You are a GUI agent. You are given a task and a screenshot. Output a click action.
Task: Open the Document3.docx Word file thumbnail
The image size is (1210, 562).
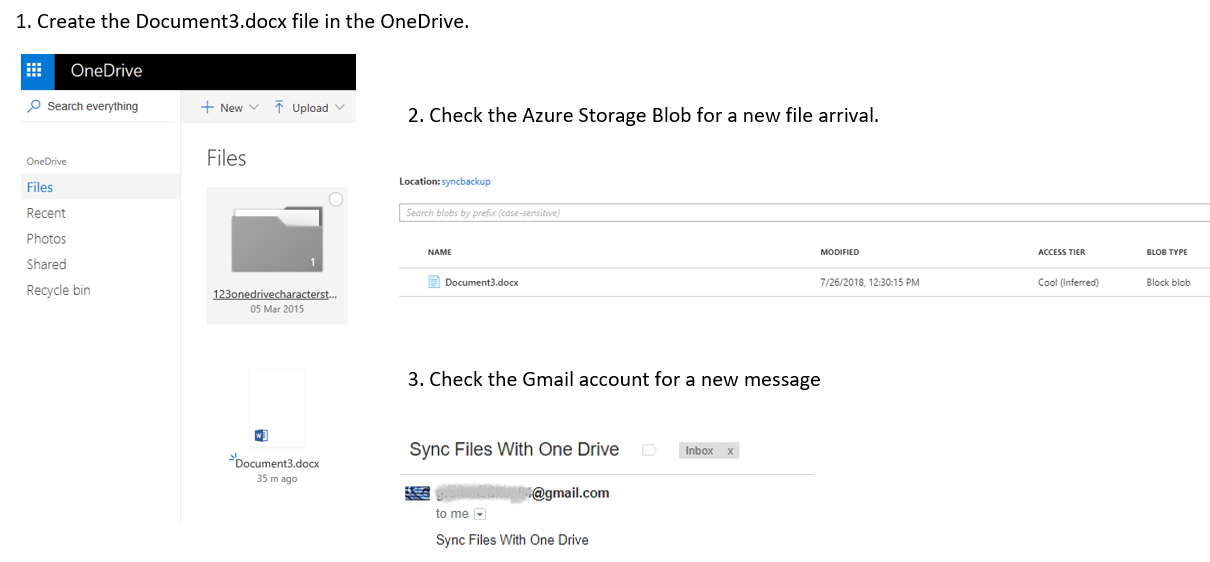pyautogui.click(x=277, y=407)
